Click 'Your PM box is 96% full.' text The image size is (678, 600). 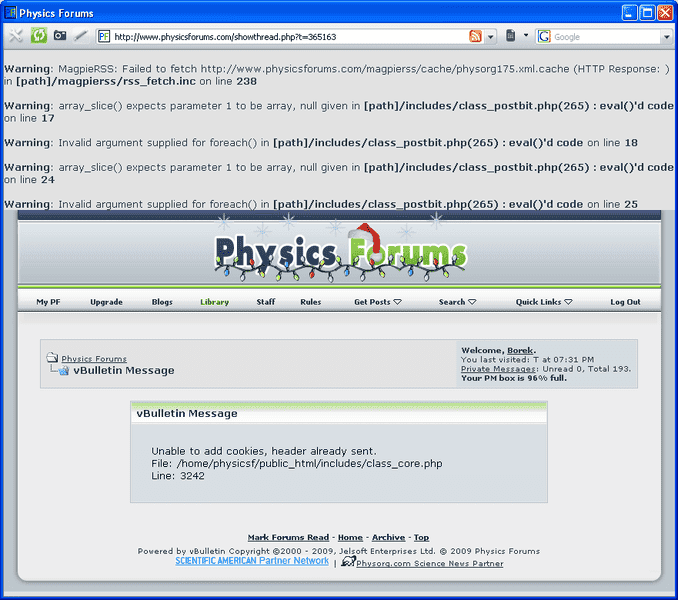pos(514,378)
